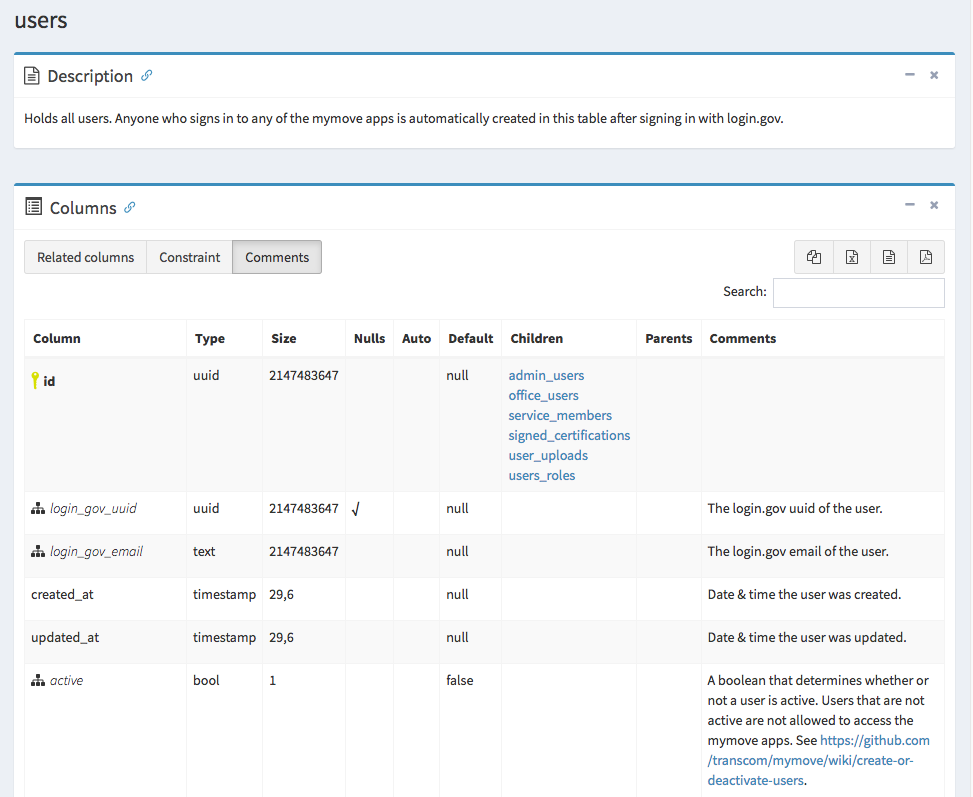Open the users_roles child table link
The width and height of the screenshot is (973, 797).
tap(541, 475)
